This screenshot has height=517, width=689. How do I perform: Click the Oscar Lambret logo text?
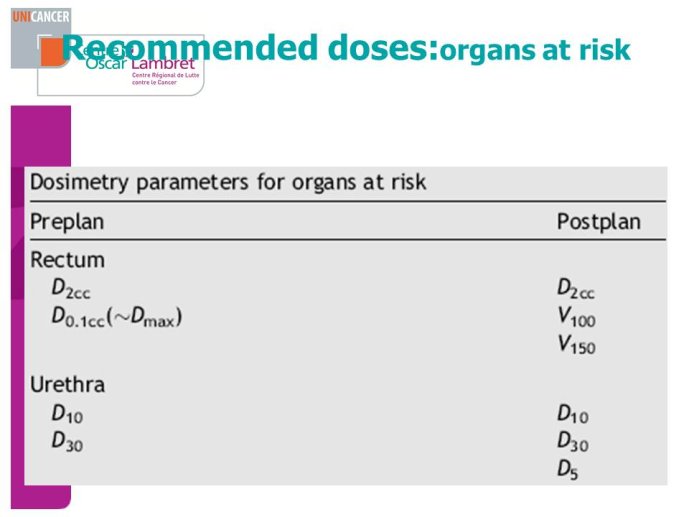[x=140, y=65]
